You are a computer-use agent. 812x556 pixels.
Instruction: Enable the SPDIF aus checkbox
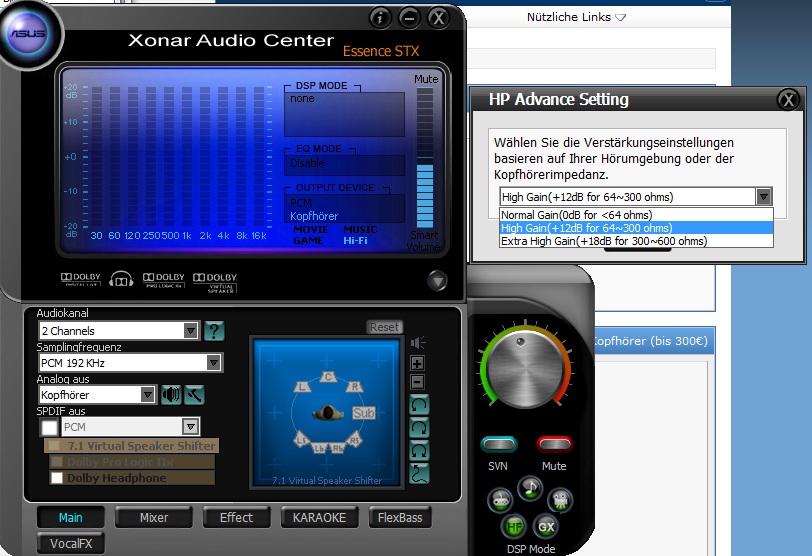[x=49, y=428]
